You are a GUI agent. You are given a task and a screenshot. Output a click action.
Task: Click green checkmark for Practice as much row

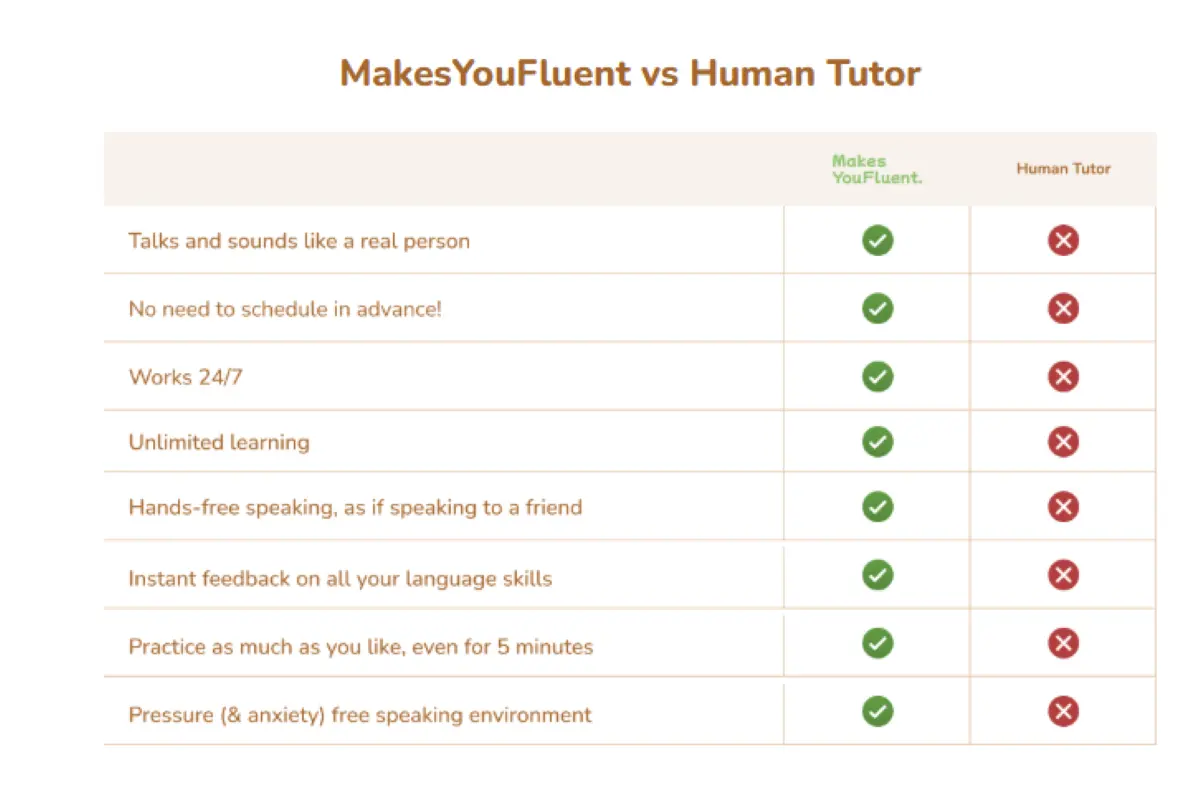pyautogui.click(x=877, y=643)
